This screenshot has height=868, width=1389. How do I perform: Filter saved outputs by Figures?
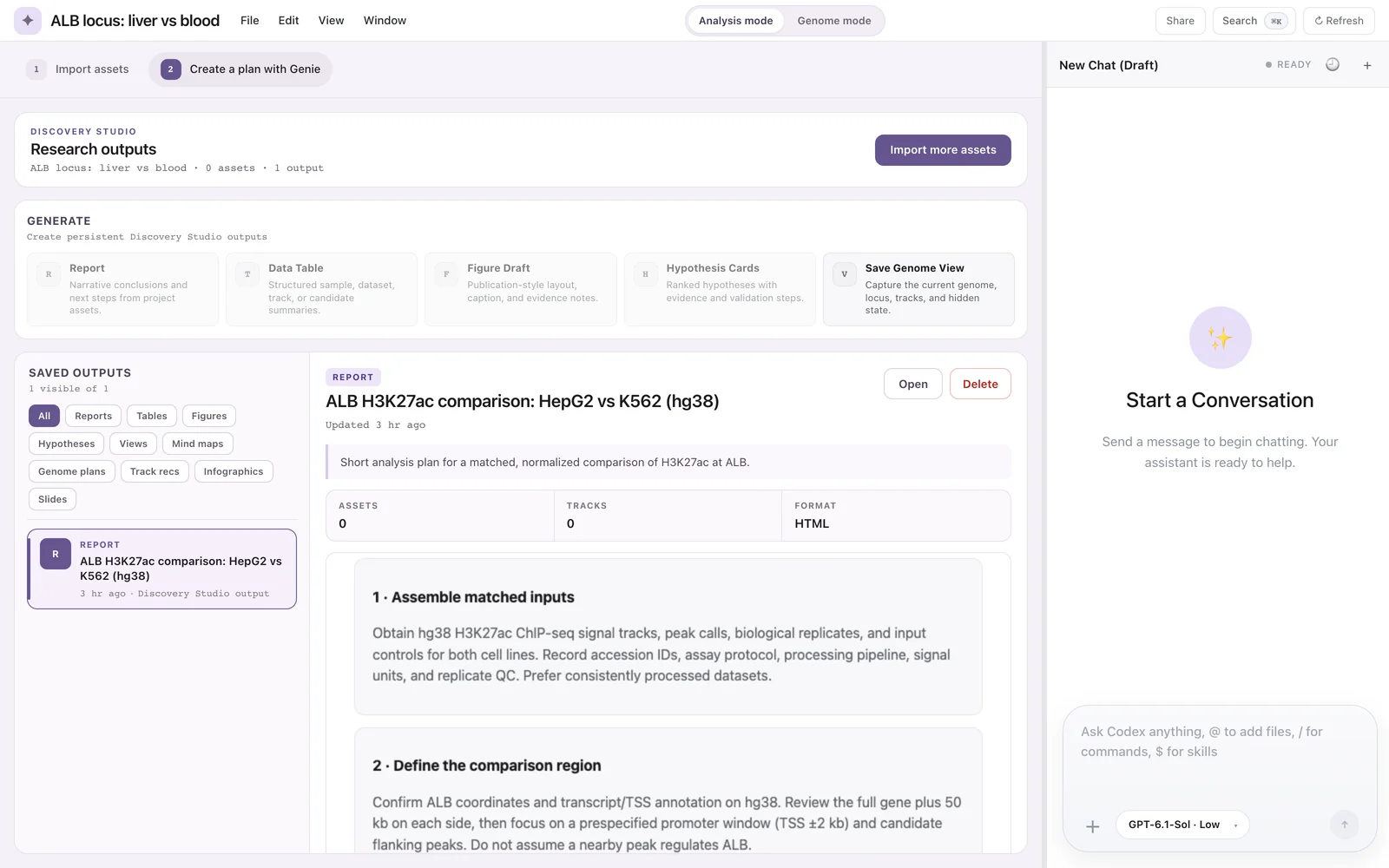(209, 416)
